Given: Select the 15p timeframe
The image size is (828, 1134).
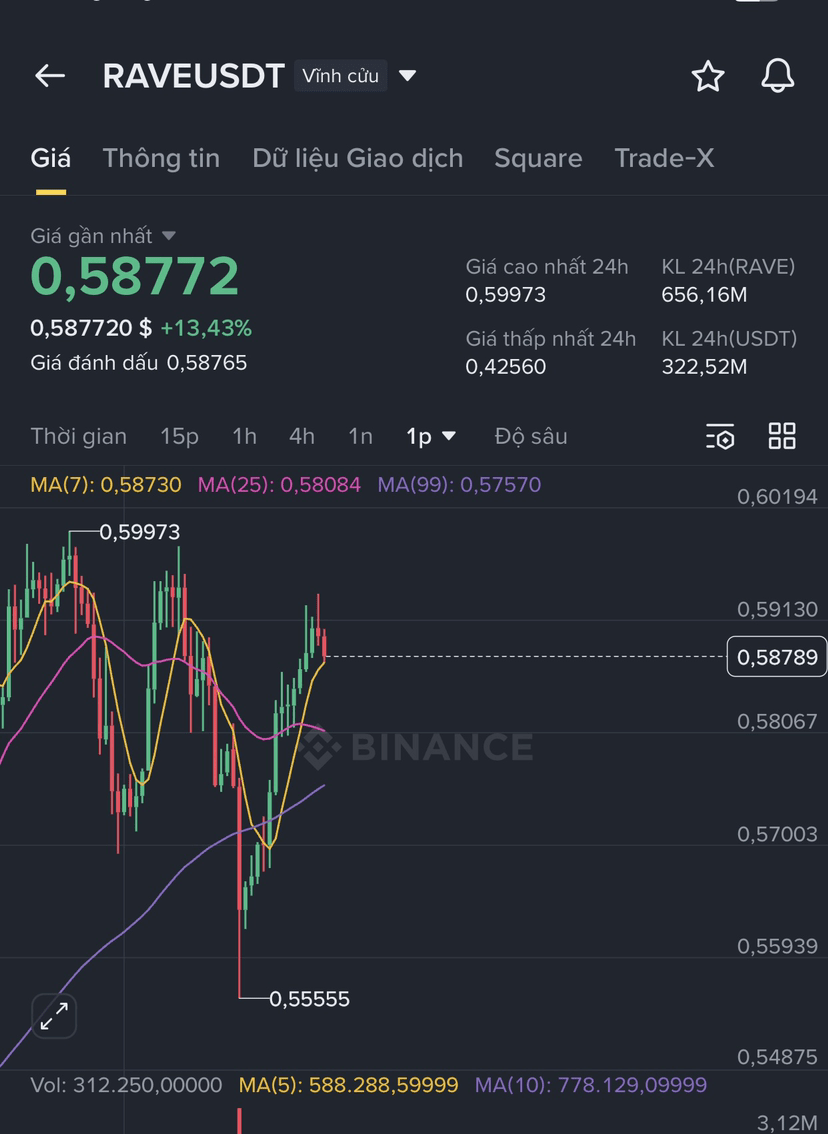Looking at the screenshot, I should [x=179, y=436].
